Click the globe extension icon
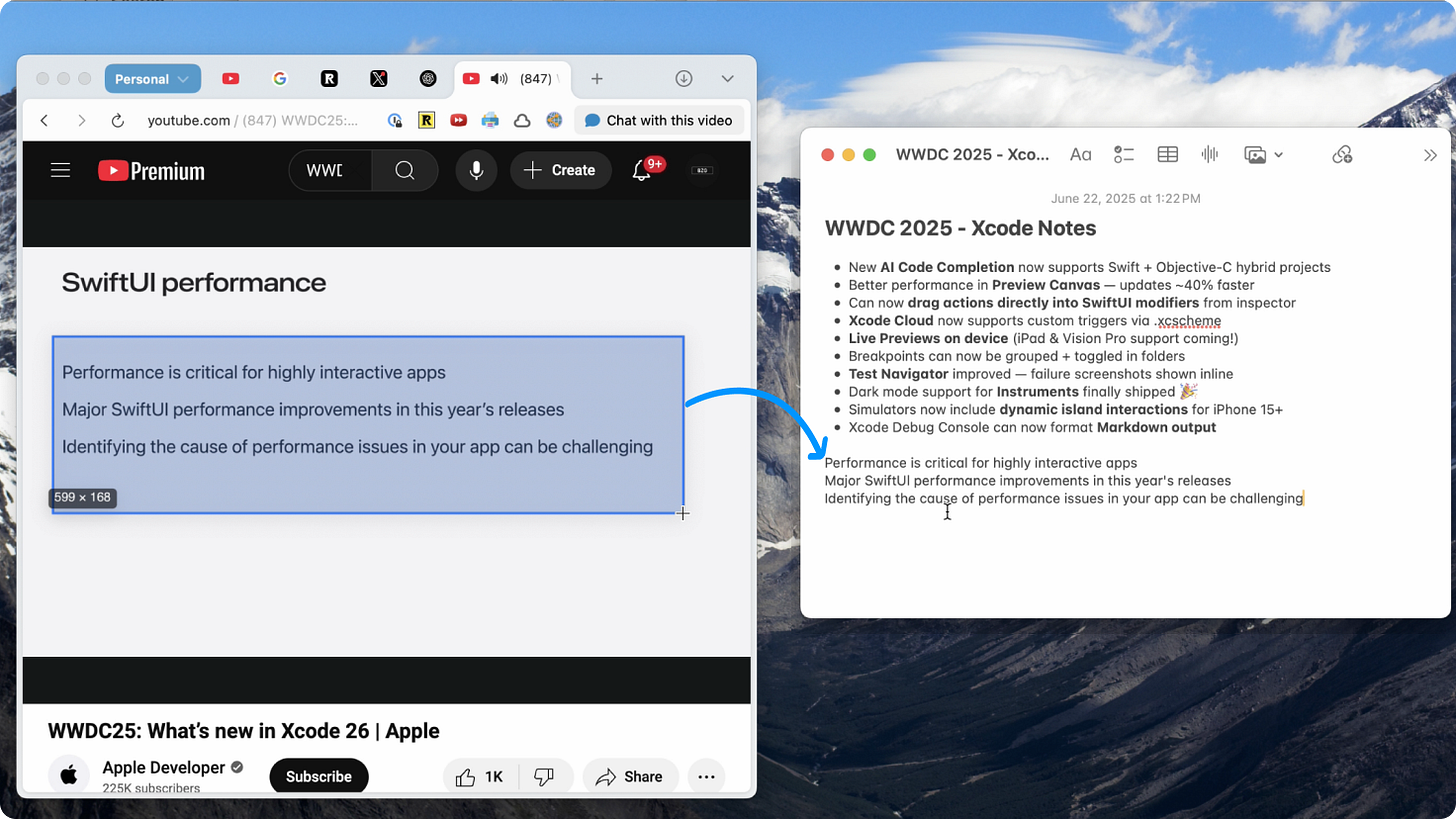1456x819 pixels. coord(554,120)
